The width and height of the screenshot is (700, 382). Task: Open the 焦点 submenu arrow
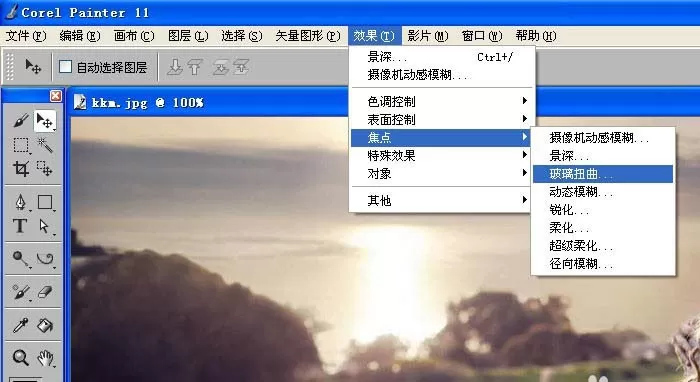tap(525, 137)
